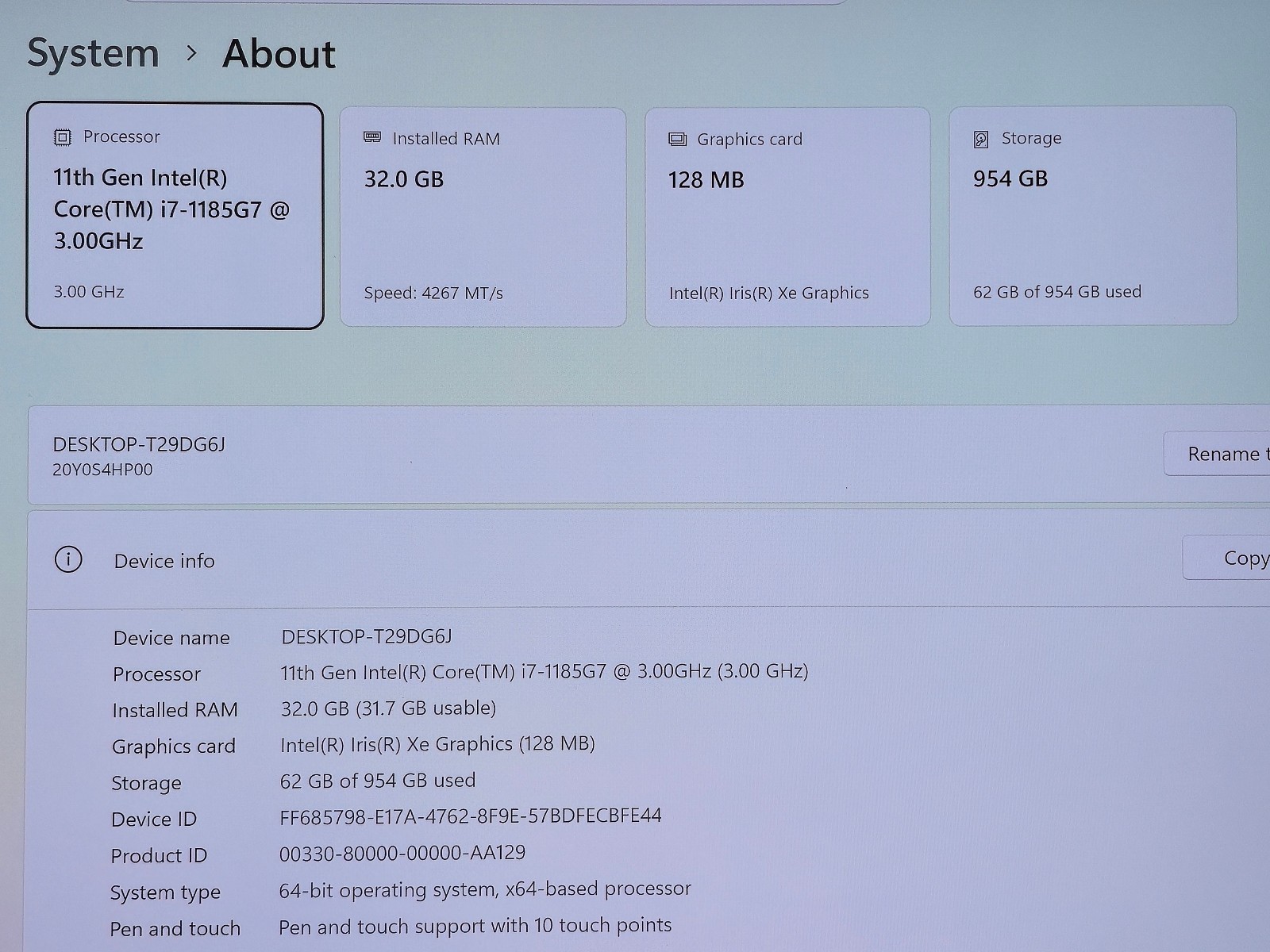1270x952 pixels.
Task: Click the Rename this PC button
Action: coord(1218,454)
